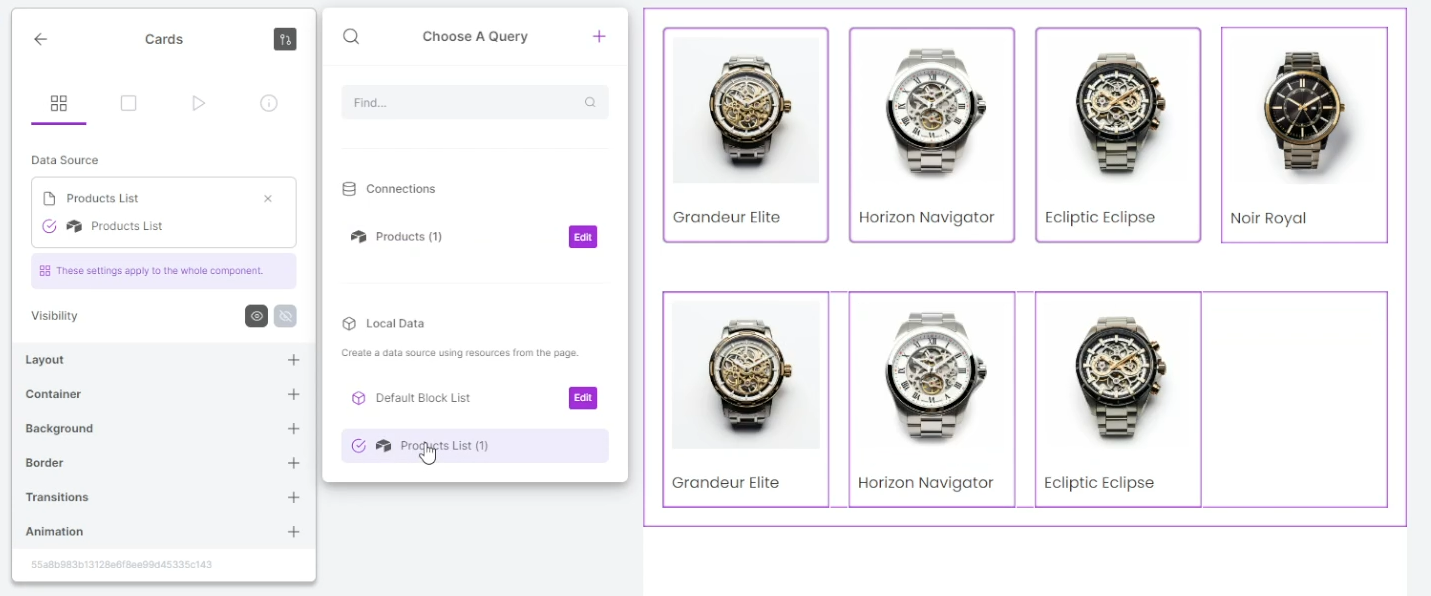Switch to the square style tab icon
Viewport: 1431px width, 596px height.
128,103
